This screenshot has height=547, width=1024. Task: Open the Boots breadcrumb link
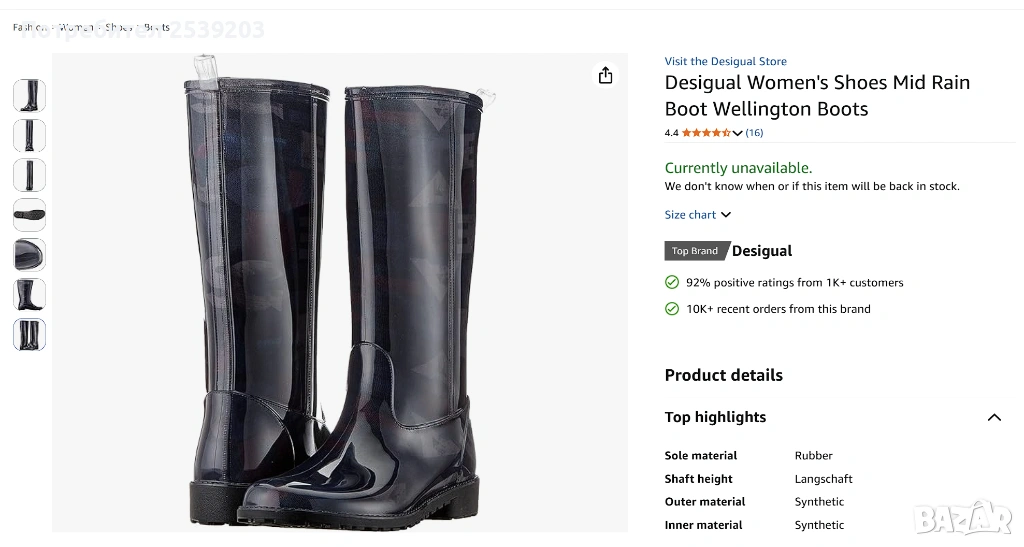click(x=156, y=27)
